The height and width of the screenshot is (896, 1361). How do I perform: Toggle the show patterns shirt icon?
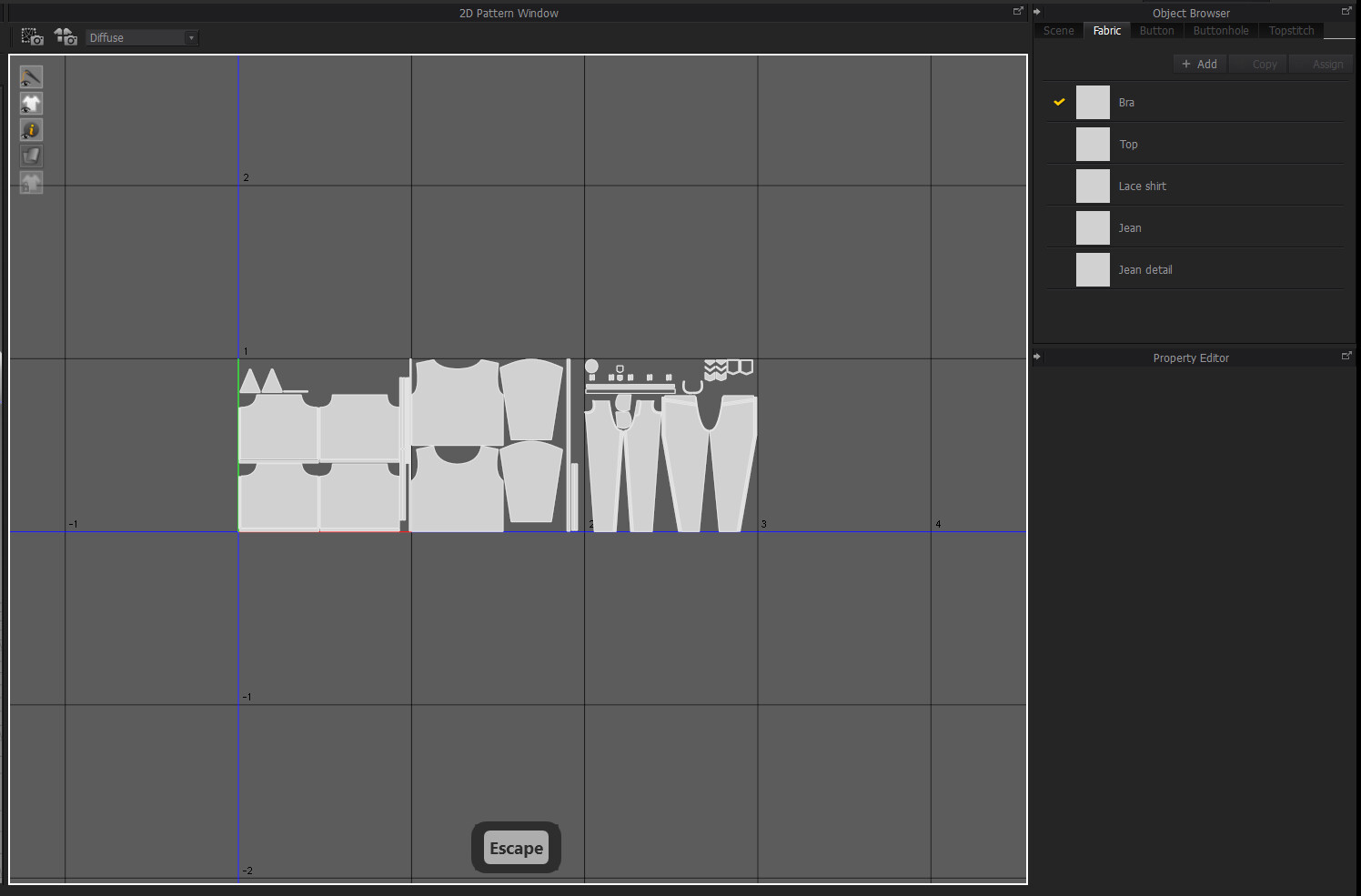click(31, 104)
